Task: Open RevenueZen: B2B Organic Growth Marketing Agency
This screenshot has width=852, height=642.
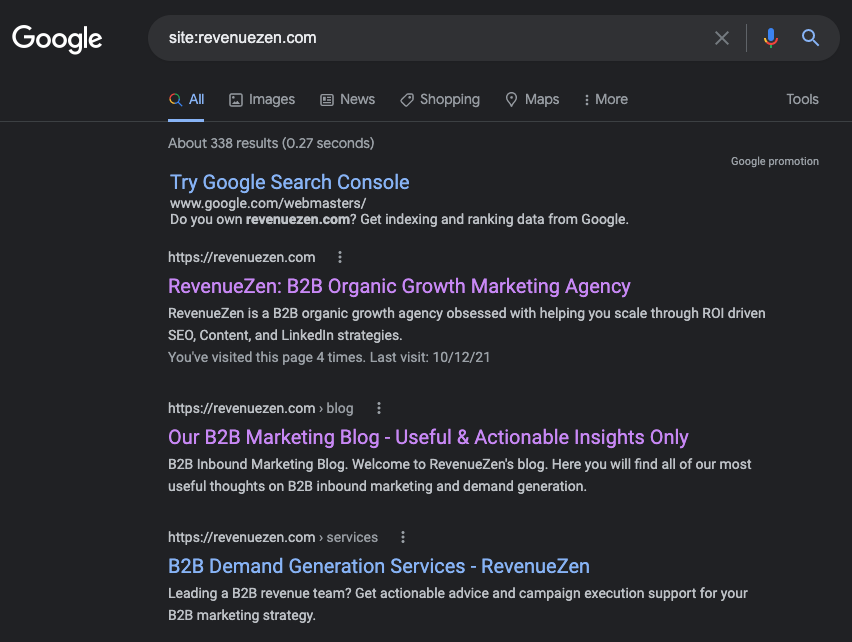Action: 399,286
